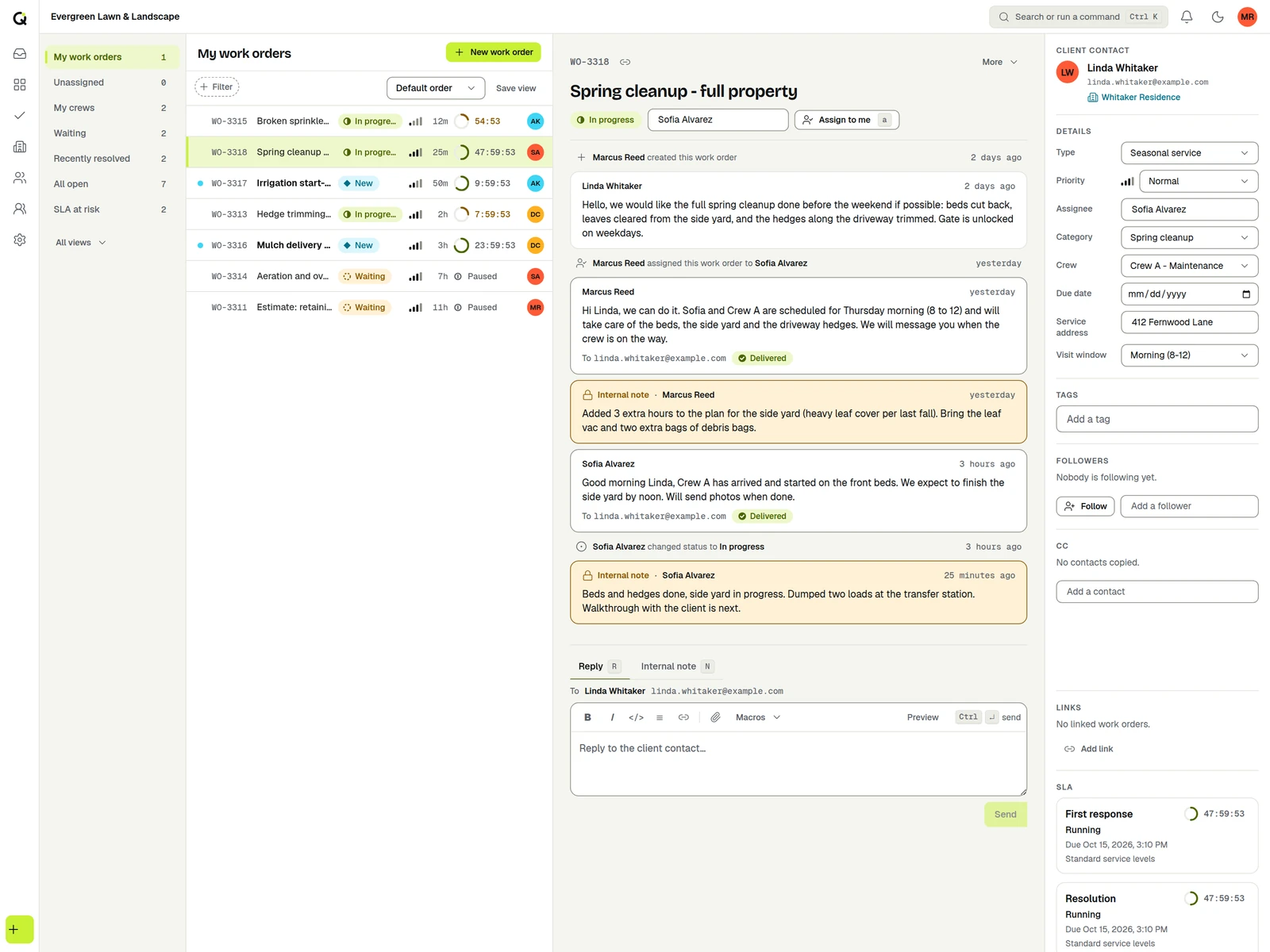This screenshot has width=1270, height=952.
Task: Click SLA ring on Mulch delivery row
Action: click(x=461, y=245)
